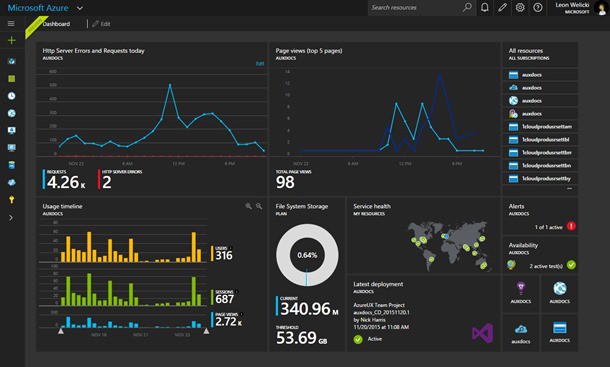Select left range marker on Usage timeline

61,331
